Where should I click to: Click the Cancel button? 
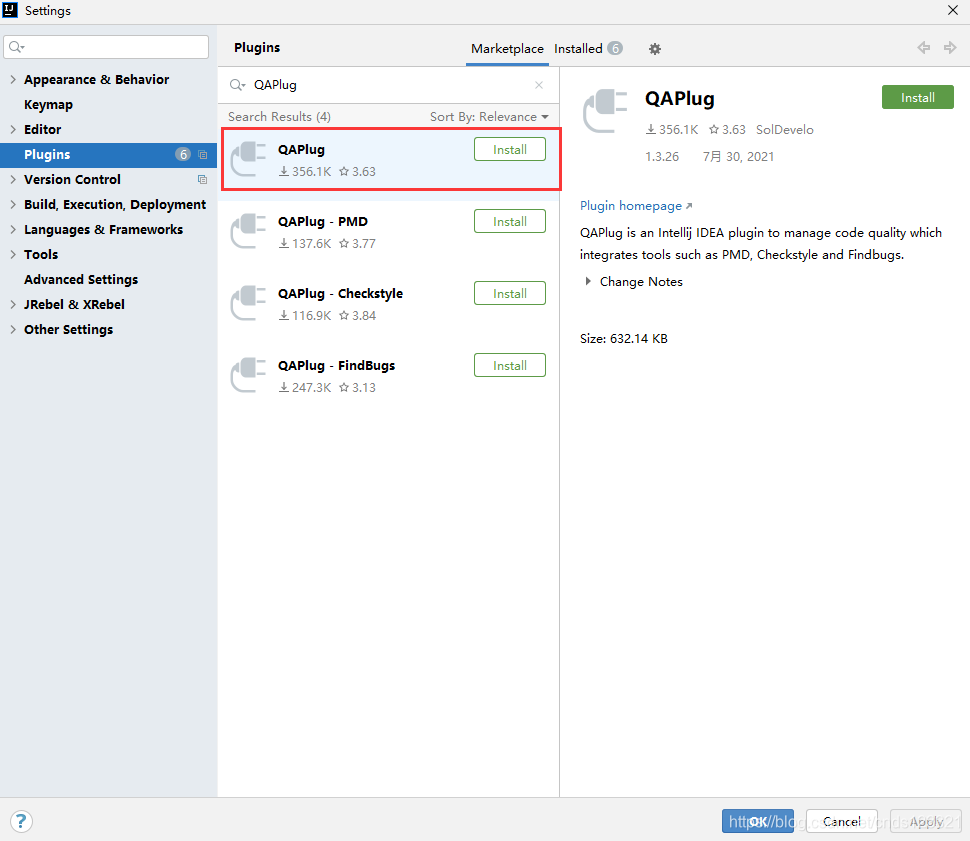pyautogui.click(x=841, y=821)
